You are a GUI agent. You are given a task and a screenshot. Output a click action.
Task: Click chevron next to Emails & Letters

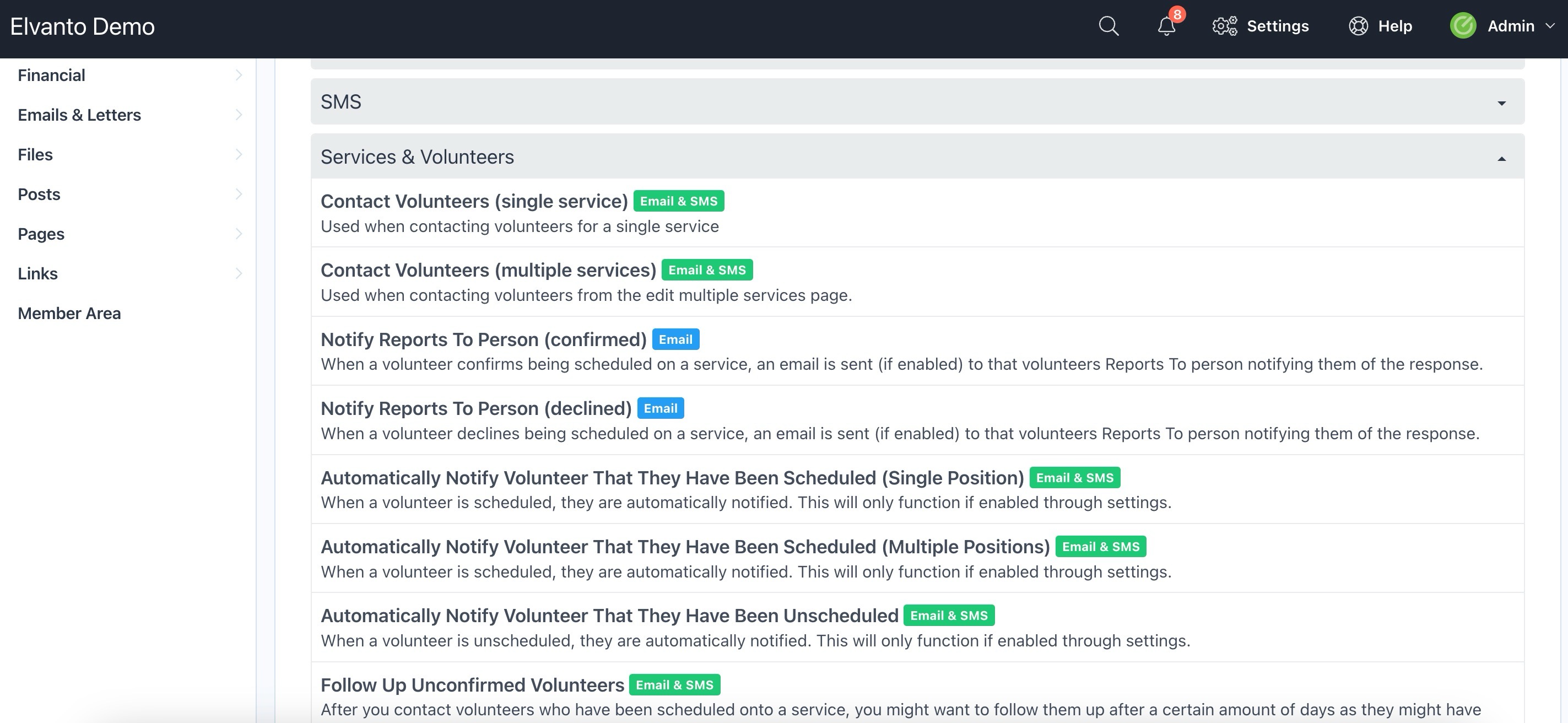pyautogui.click(x=239, y=115)
